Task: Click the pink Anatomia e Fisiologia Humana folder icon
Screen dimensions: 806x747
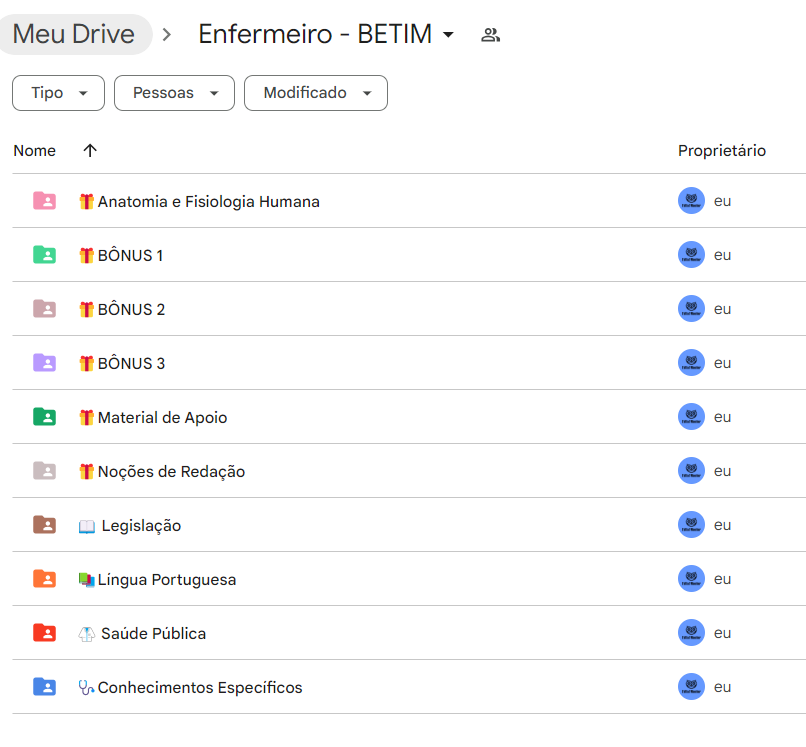Action: tap(44, 201)
